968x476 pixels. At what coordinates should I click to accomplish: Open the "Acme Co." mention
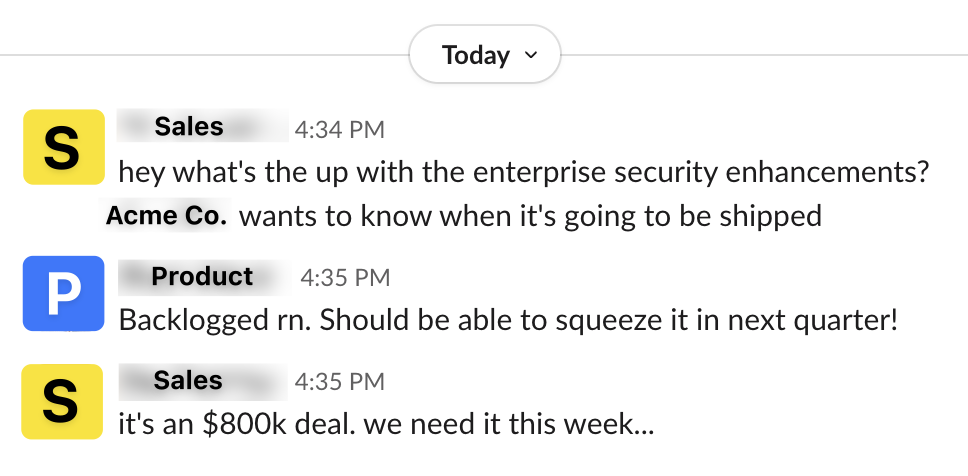(166, 215)
